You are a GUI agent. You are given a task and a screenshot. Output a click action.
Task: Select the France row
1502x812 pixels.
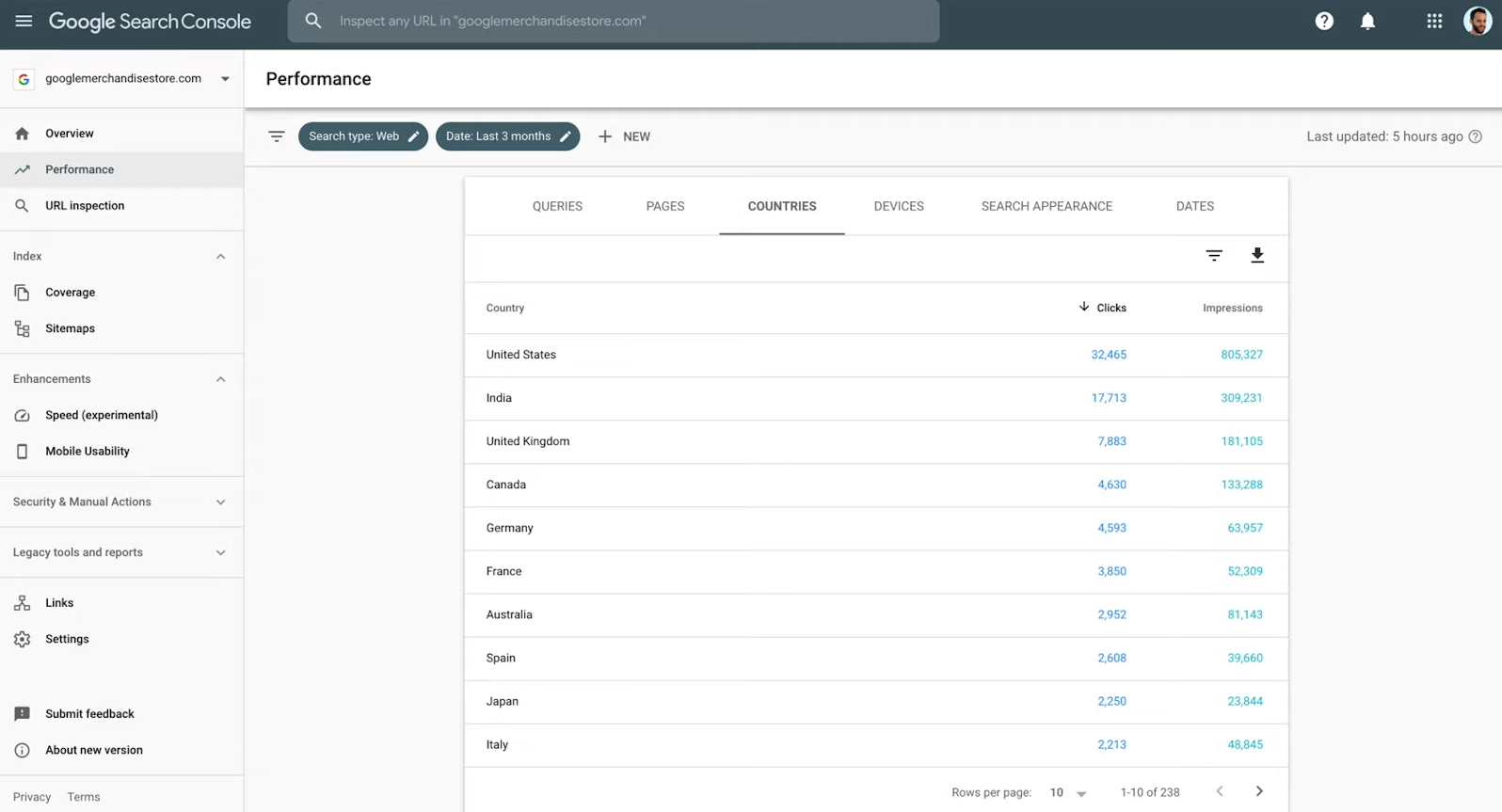coord(876,571)
